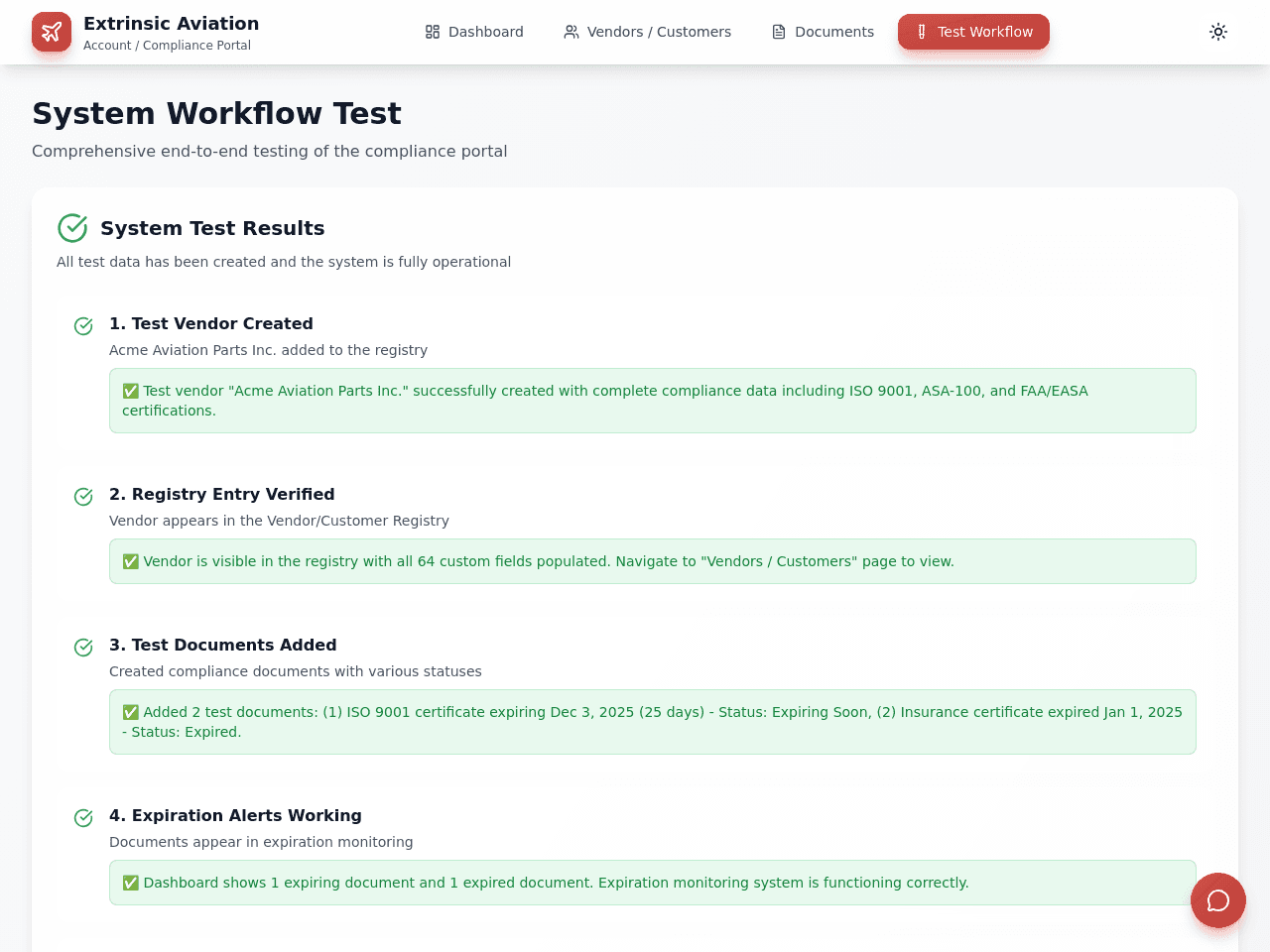
Task: Open the Dashboard nav item
Action: point(474,32)
